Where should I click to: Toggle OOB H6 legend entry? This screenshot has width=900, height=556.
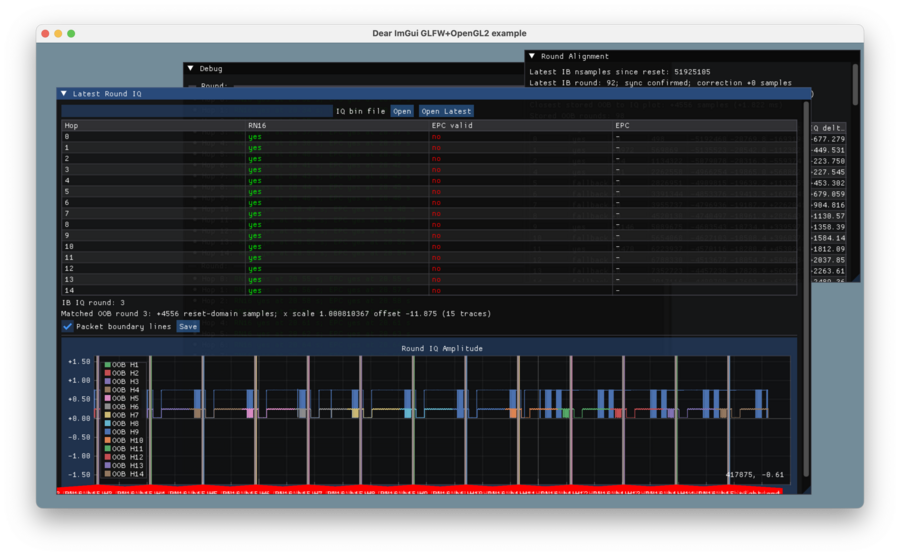tap(121, 407)
